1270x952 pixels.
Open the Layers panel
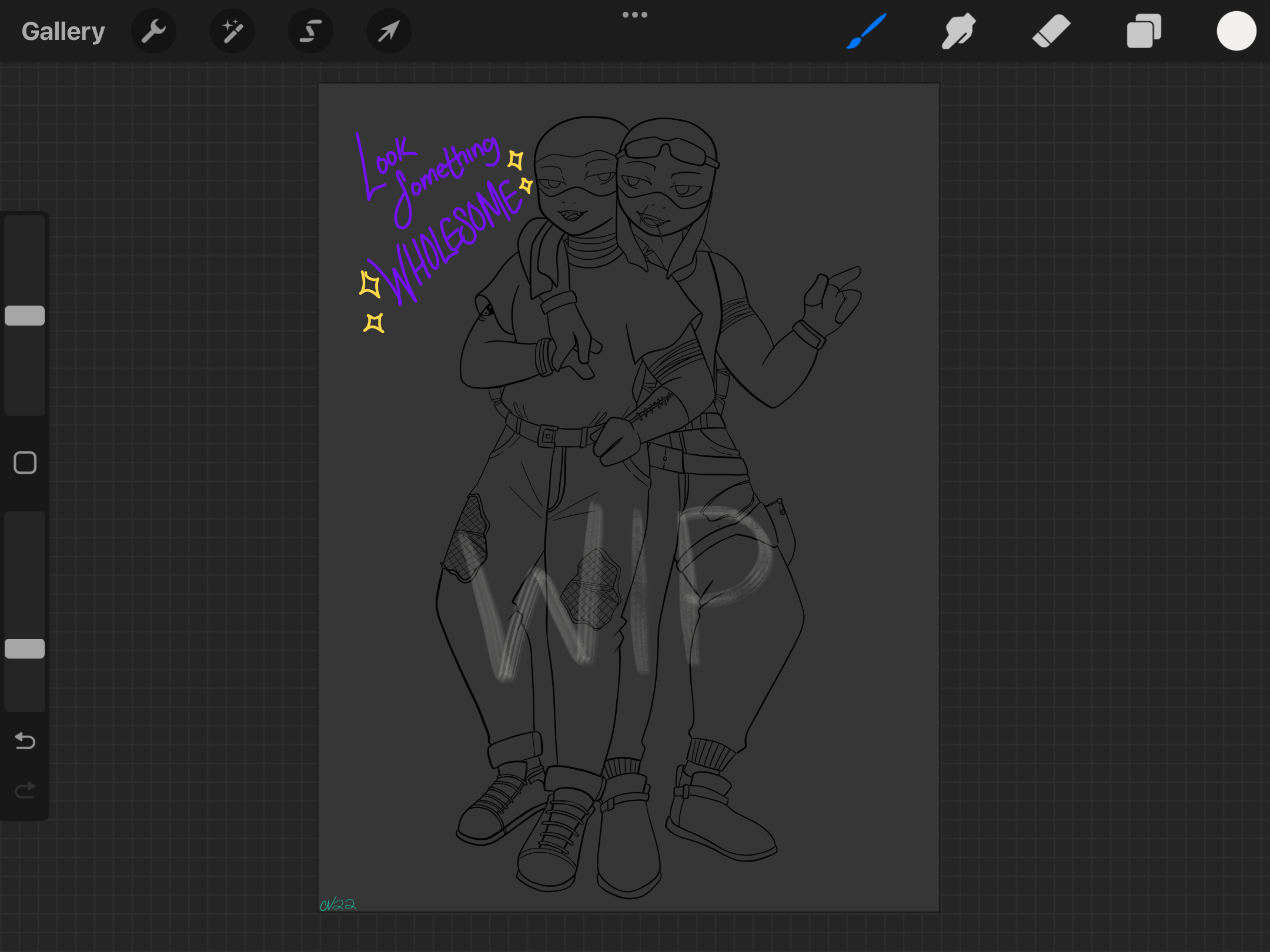1144,31
